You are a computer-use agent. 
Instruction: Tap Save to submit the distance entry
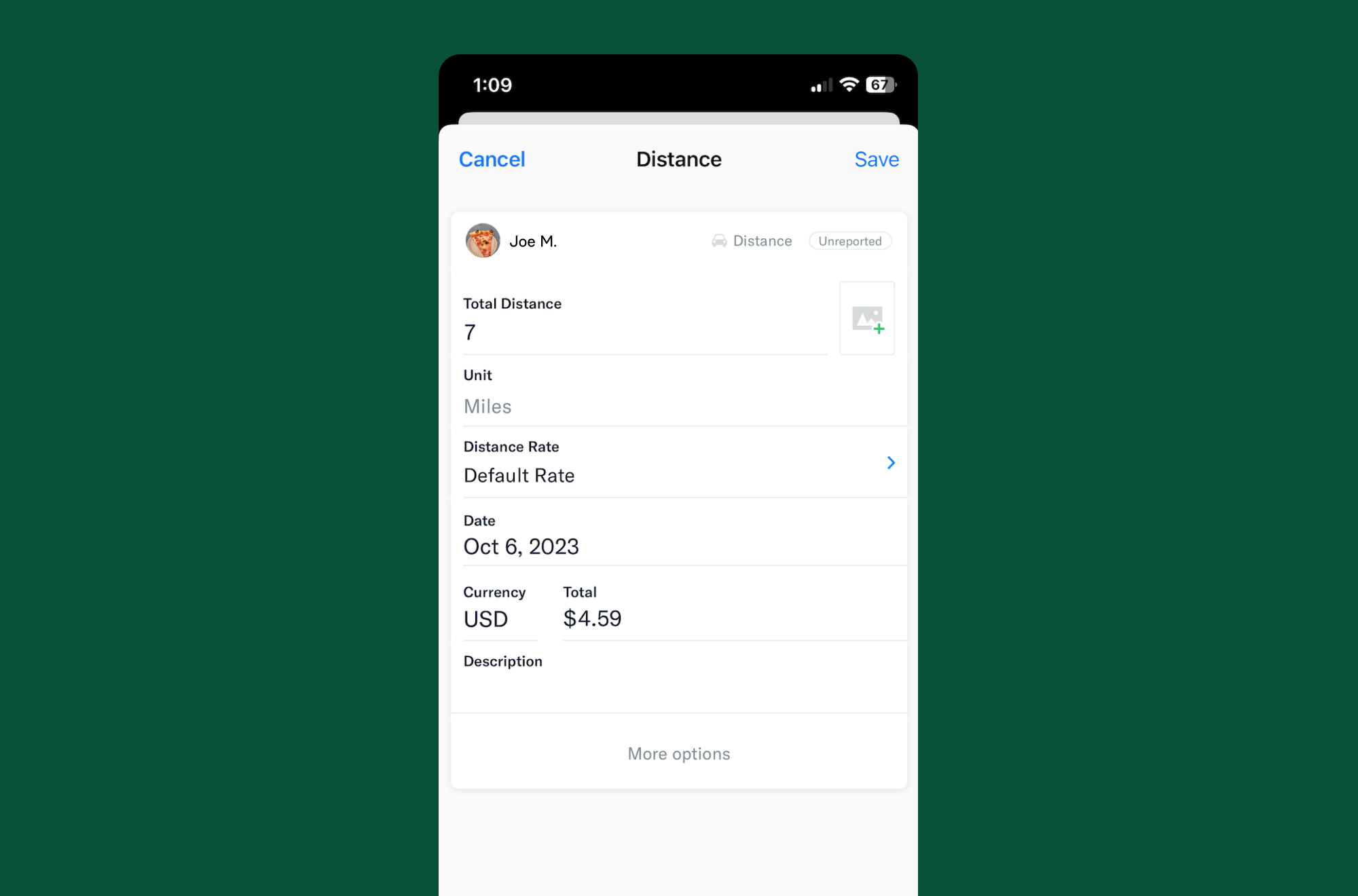pyautogui.click(x=876, y=158)
